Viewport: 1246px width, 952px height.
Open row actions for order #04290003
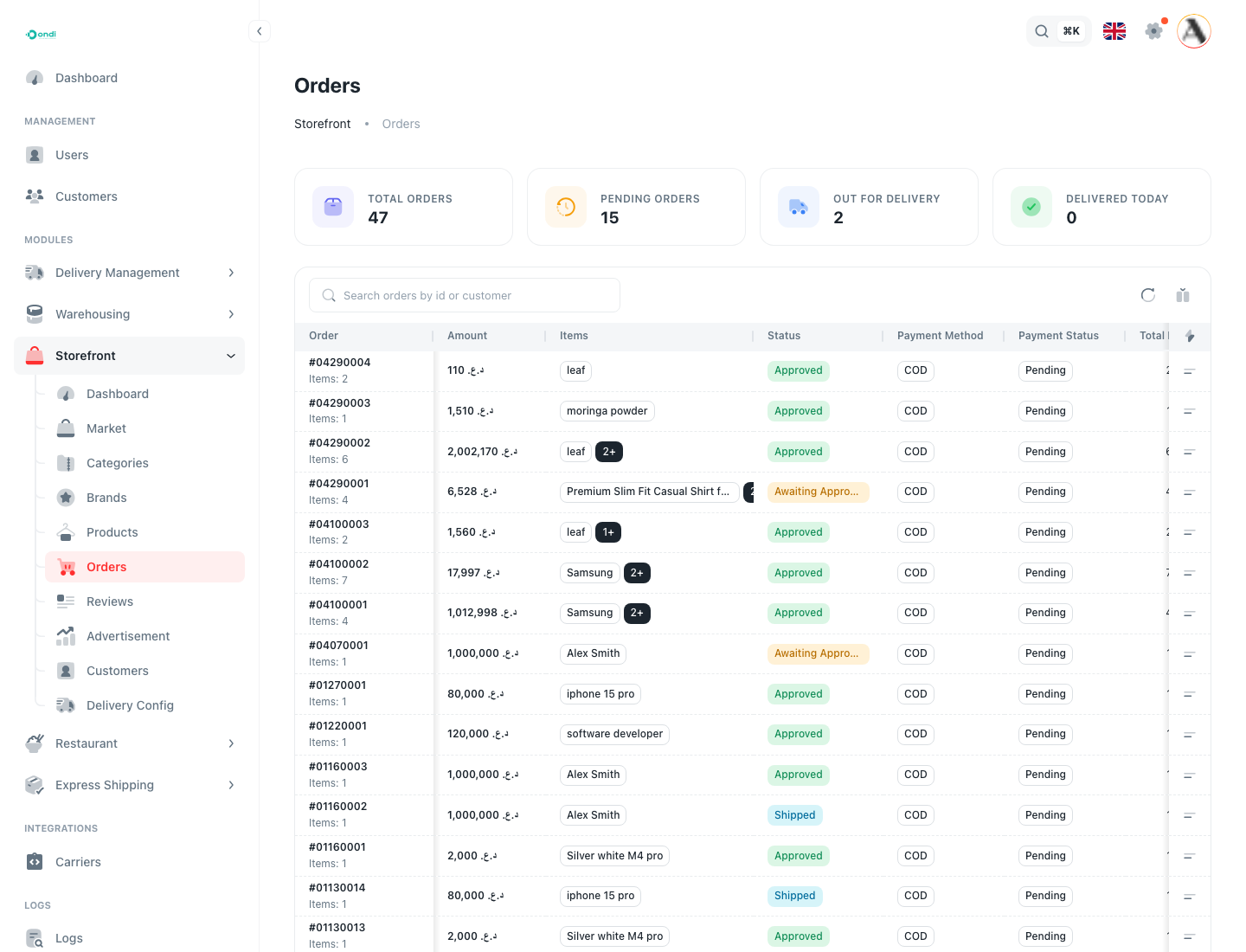pyautogui.click(x=1190, y=411)
